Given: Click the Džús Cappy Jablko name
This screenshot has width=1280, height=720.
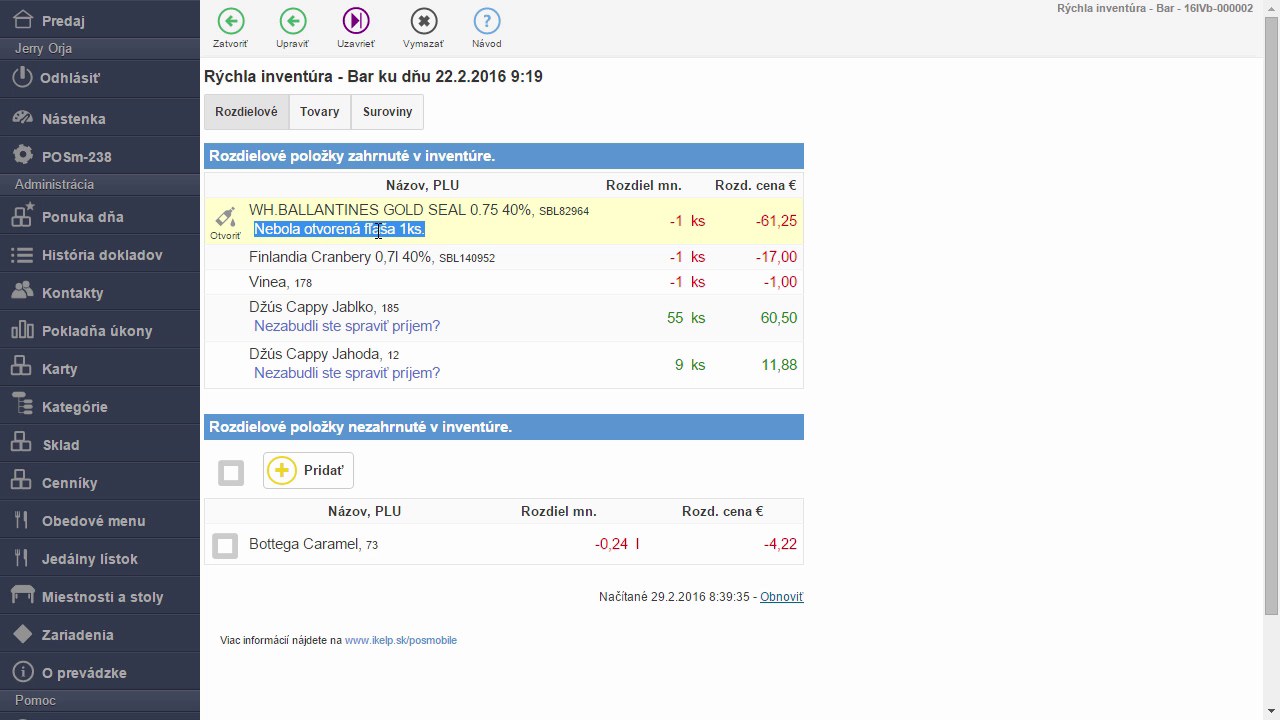Looking at the screenshot, I should 311,307.
